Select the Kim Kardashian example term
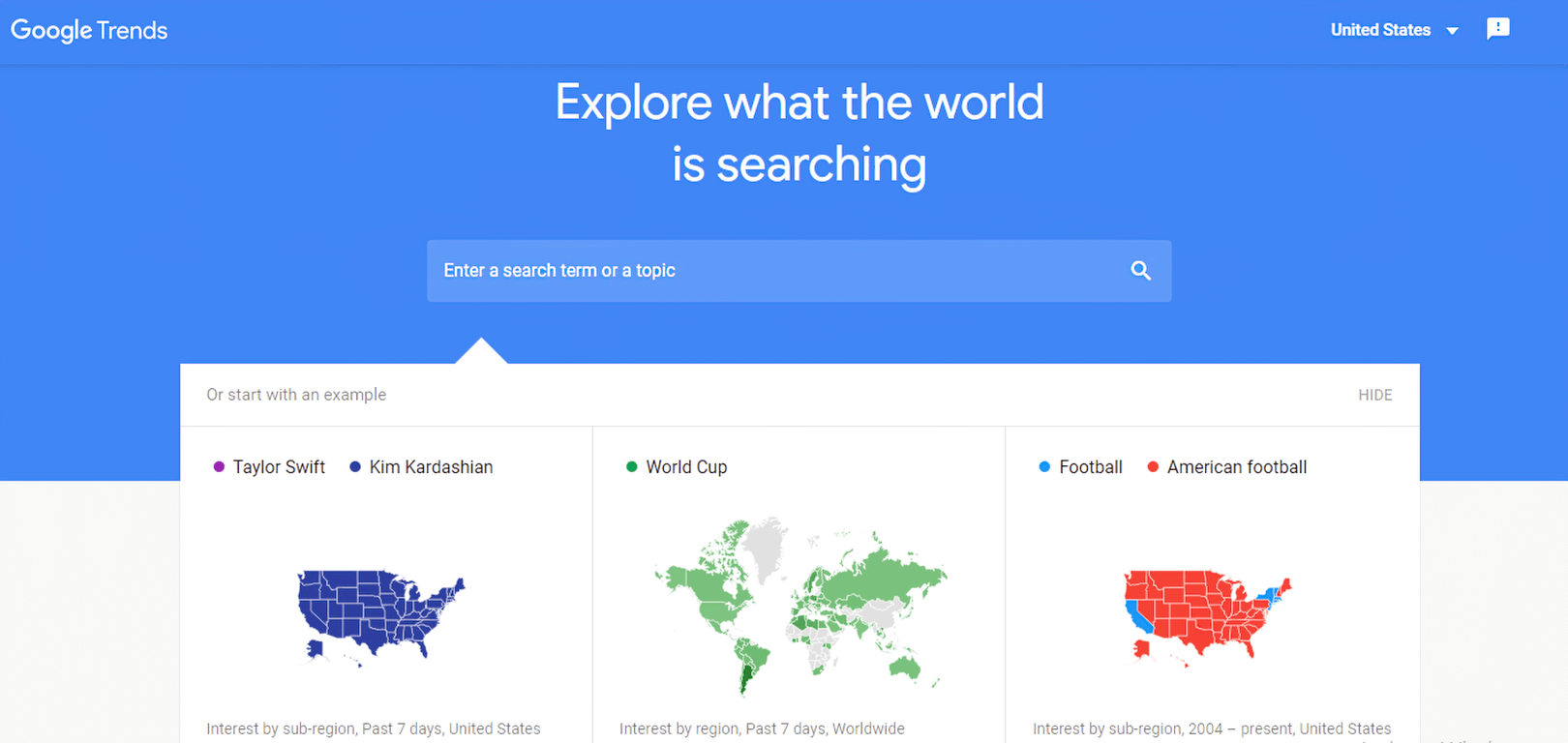Screen dimensions: 1568x743 point(431,467)
